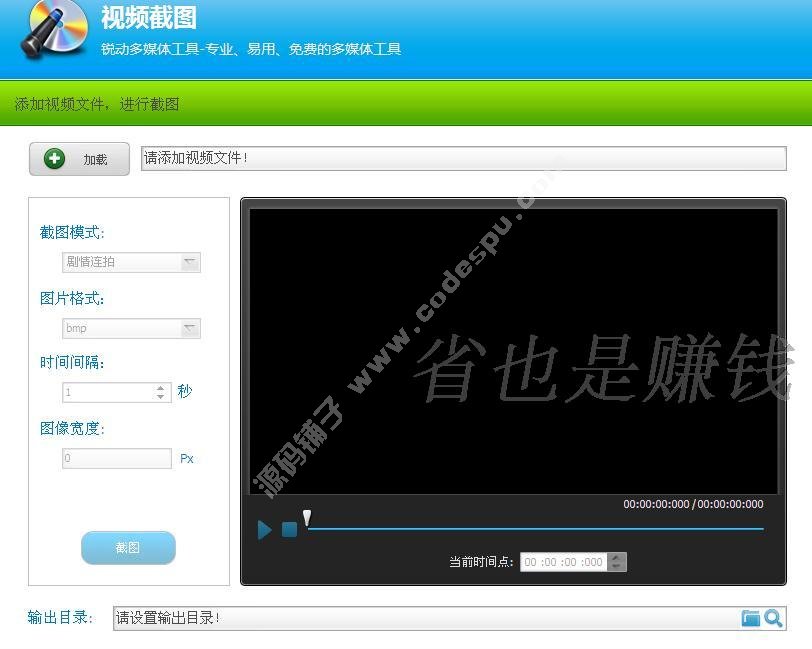Click the 加载 button to load a video

[x=79, y=159]
